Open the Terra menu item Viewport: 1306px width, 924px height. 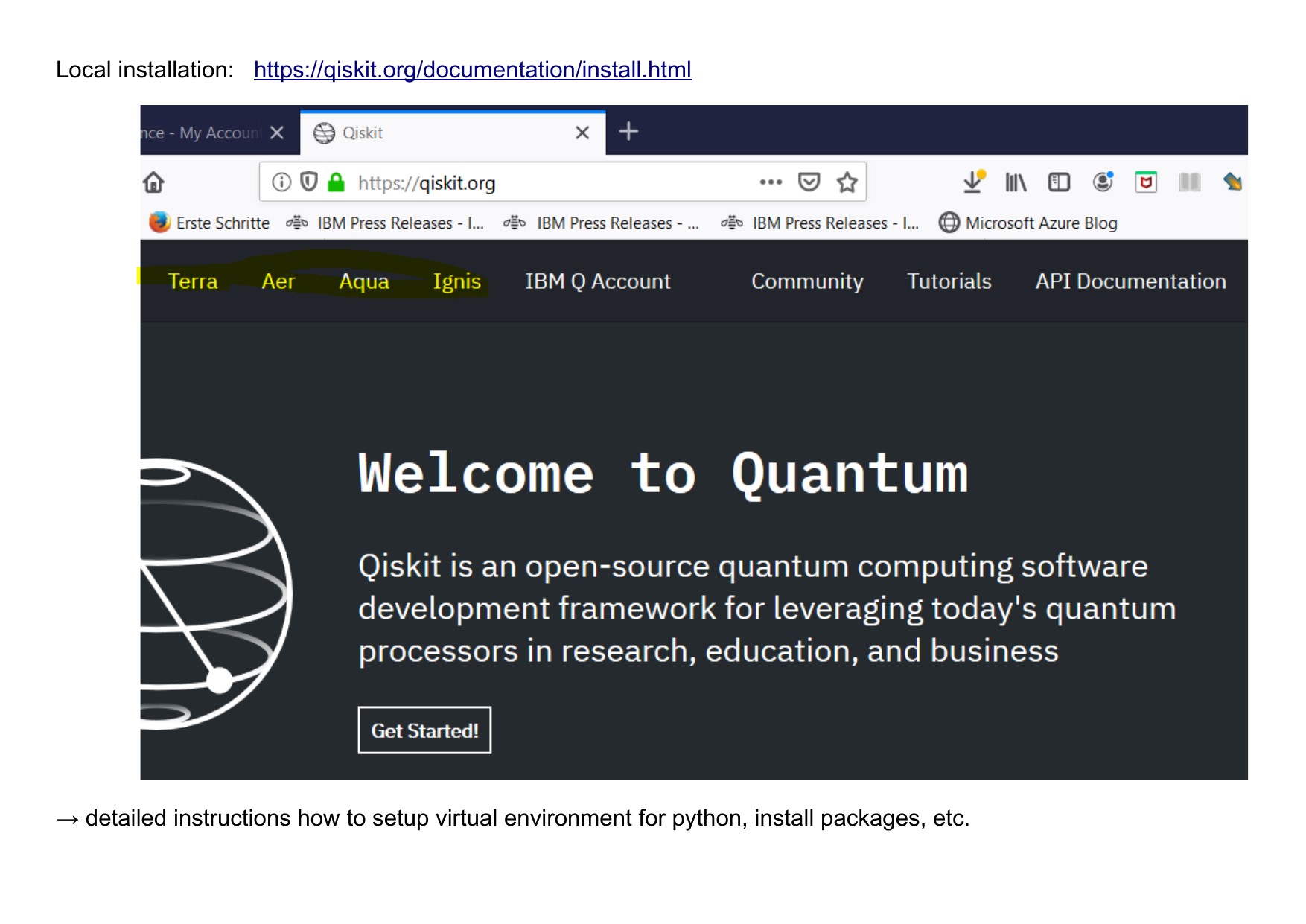coord(193,281)
